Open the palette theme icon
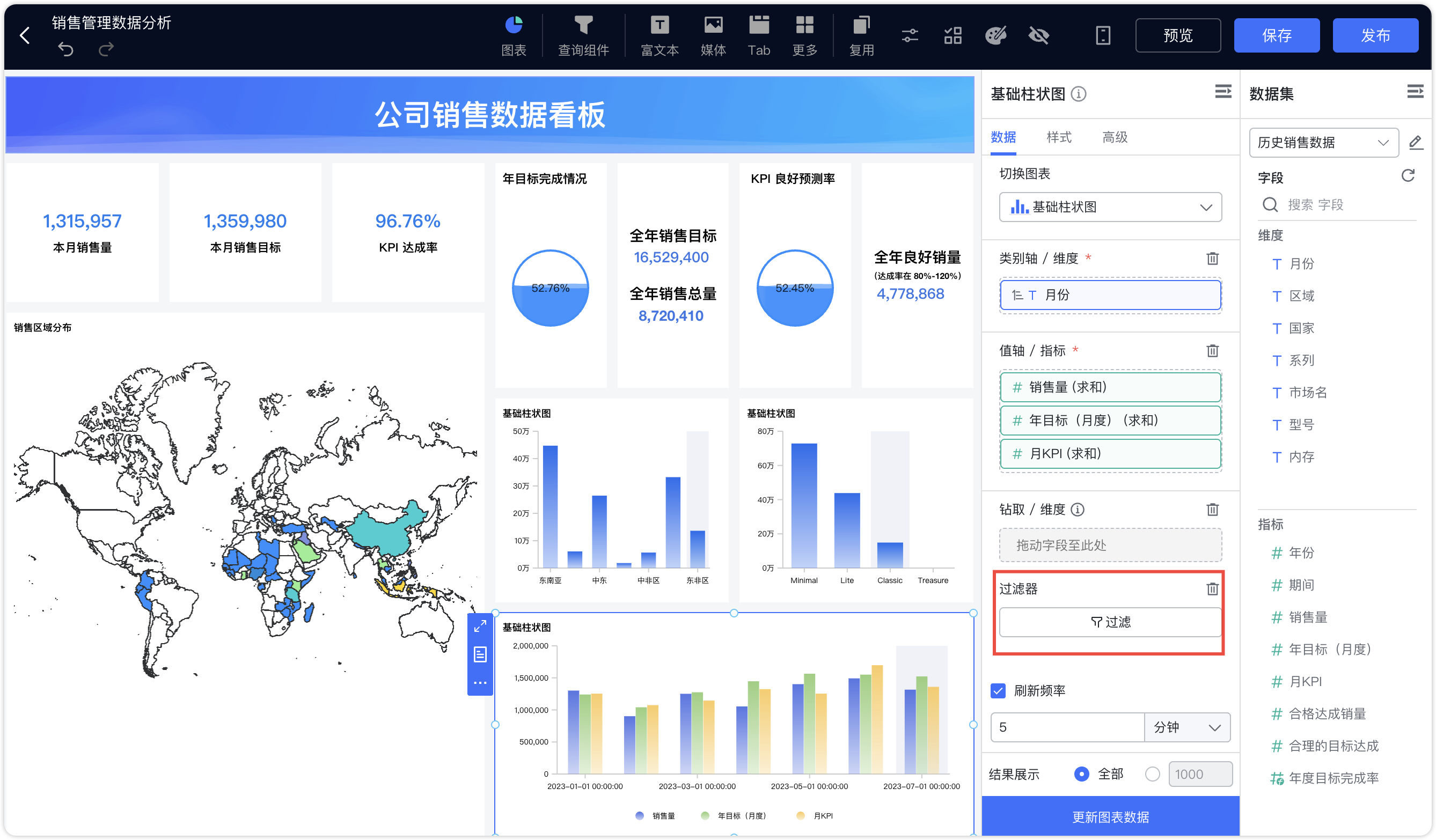 [x=995, y=35]
